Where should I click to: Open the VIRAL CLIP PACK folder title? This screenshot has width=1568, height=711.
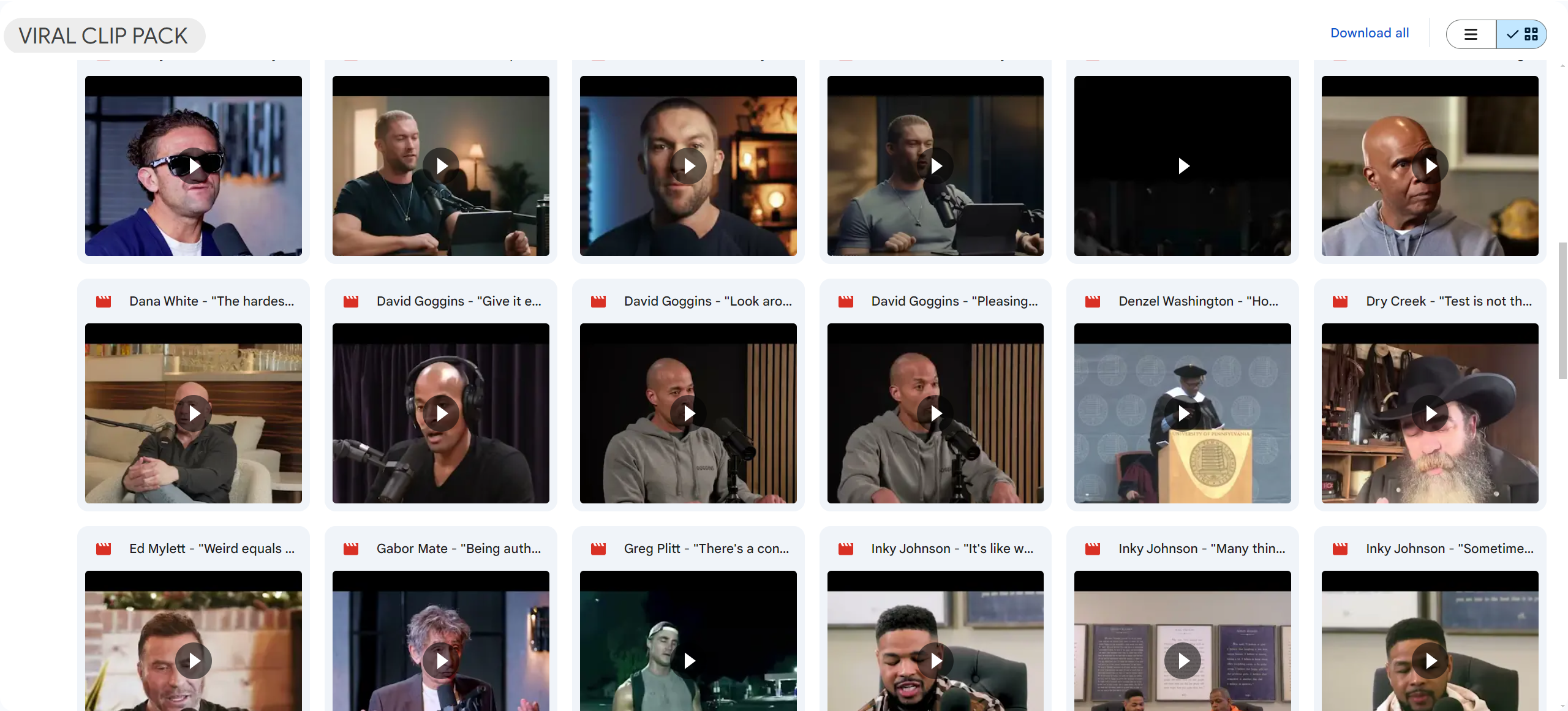104,36
